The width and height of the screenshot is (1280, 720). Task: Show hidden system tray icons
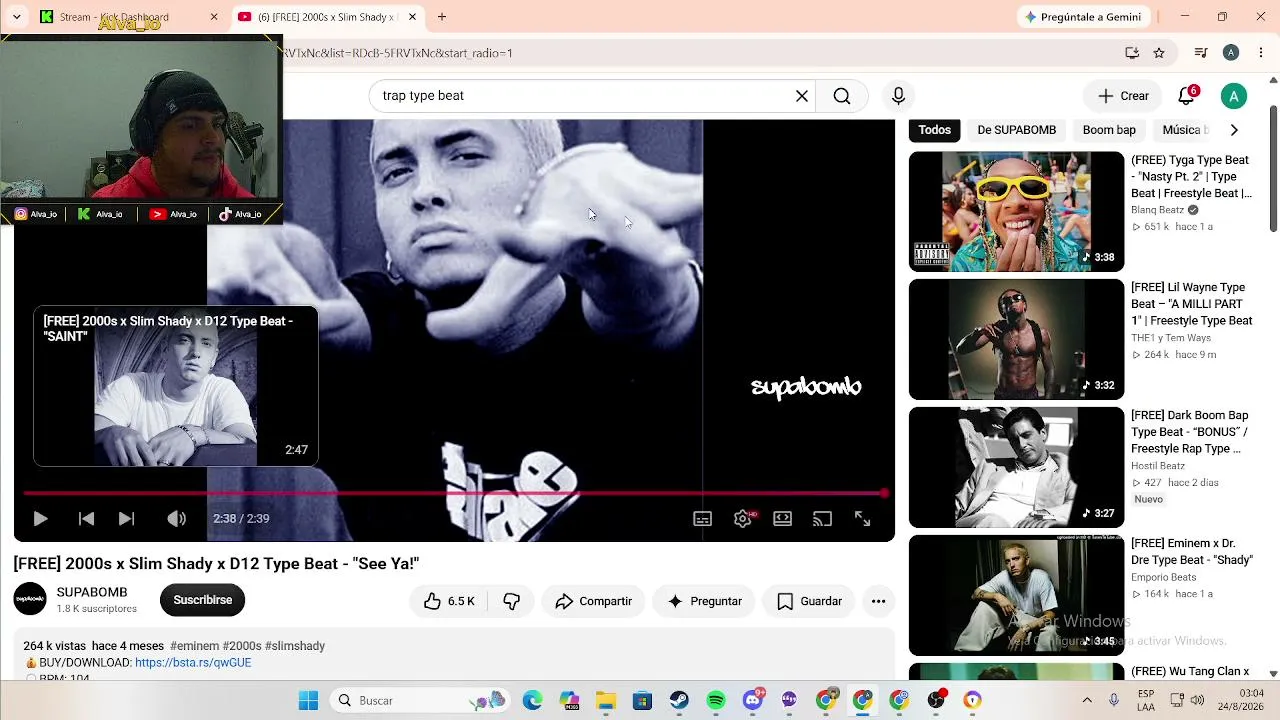(x=1087, y=700)
